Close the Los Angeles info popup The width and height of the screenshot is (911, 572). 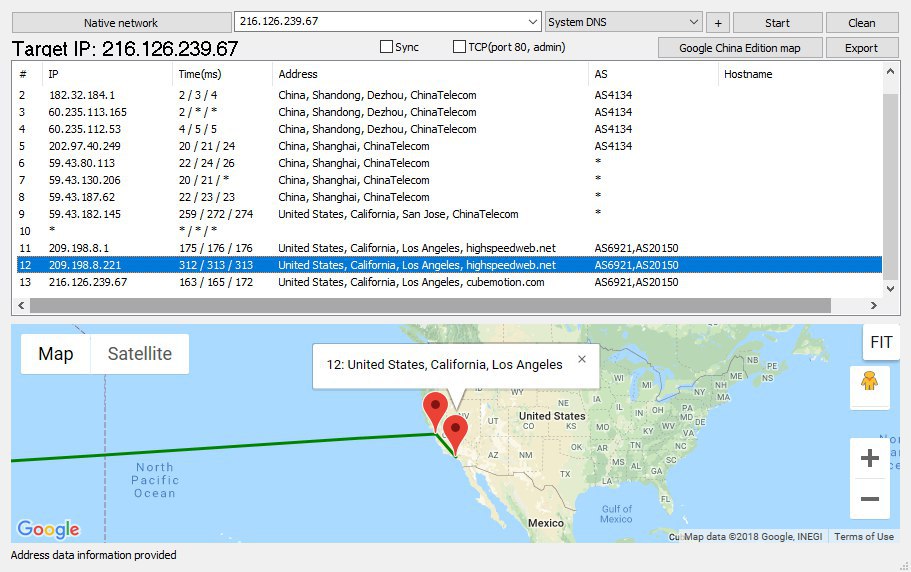click(582, 360)
